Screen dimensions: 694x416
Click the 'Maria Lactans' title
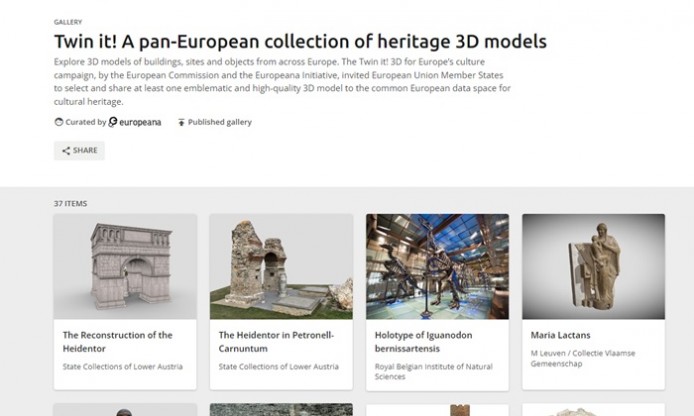tap(560, 335)
